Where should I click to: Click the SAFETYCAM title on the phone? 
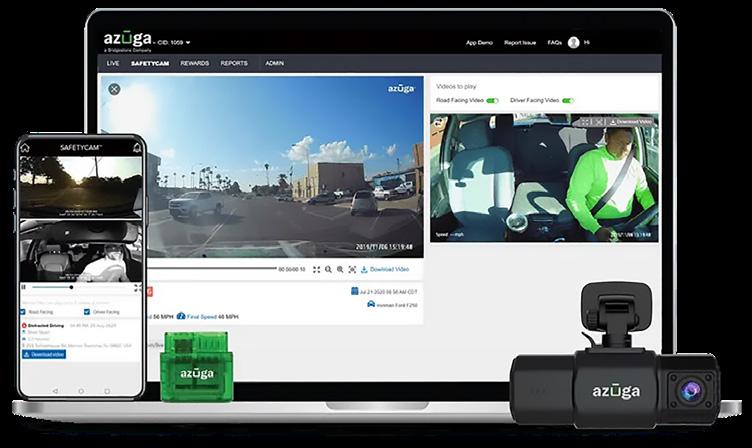[x=81, y=147]
